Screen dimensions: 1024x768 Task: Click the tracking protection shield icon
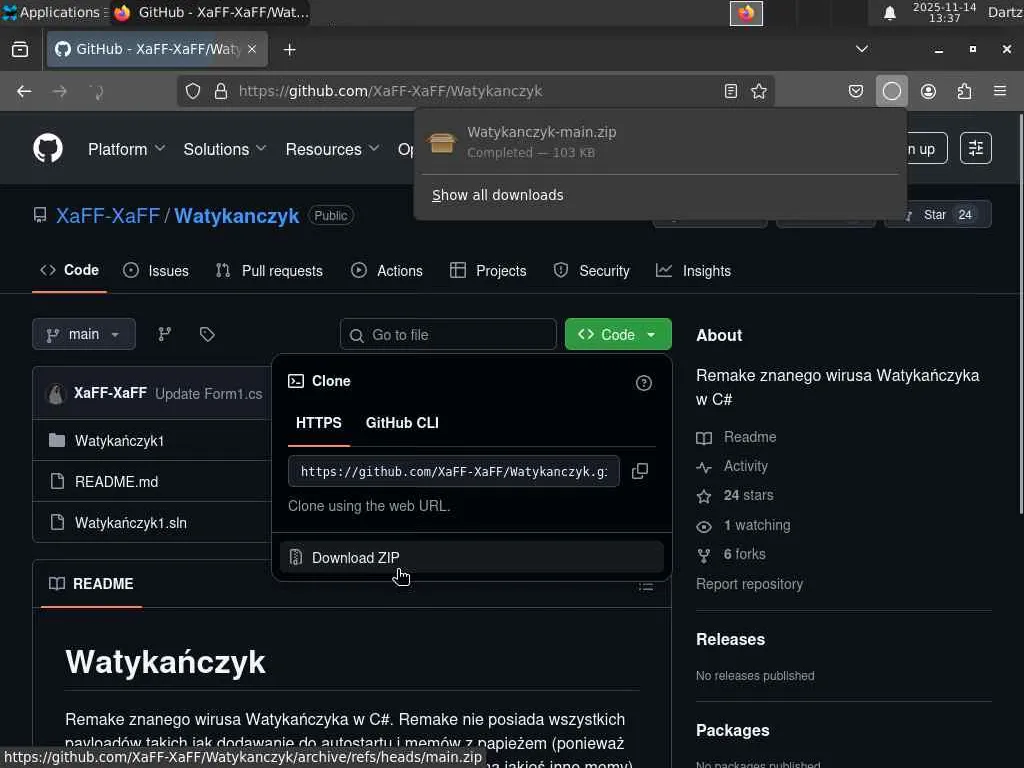[193, 91]
